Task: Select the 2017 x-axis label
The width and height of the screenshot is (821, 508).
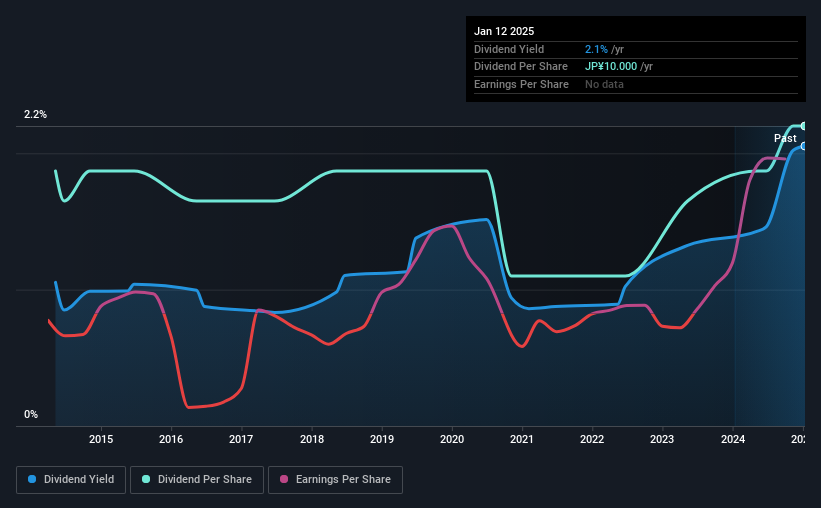Action: click(241, 439)
